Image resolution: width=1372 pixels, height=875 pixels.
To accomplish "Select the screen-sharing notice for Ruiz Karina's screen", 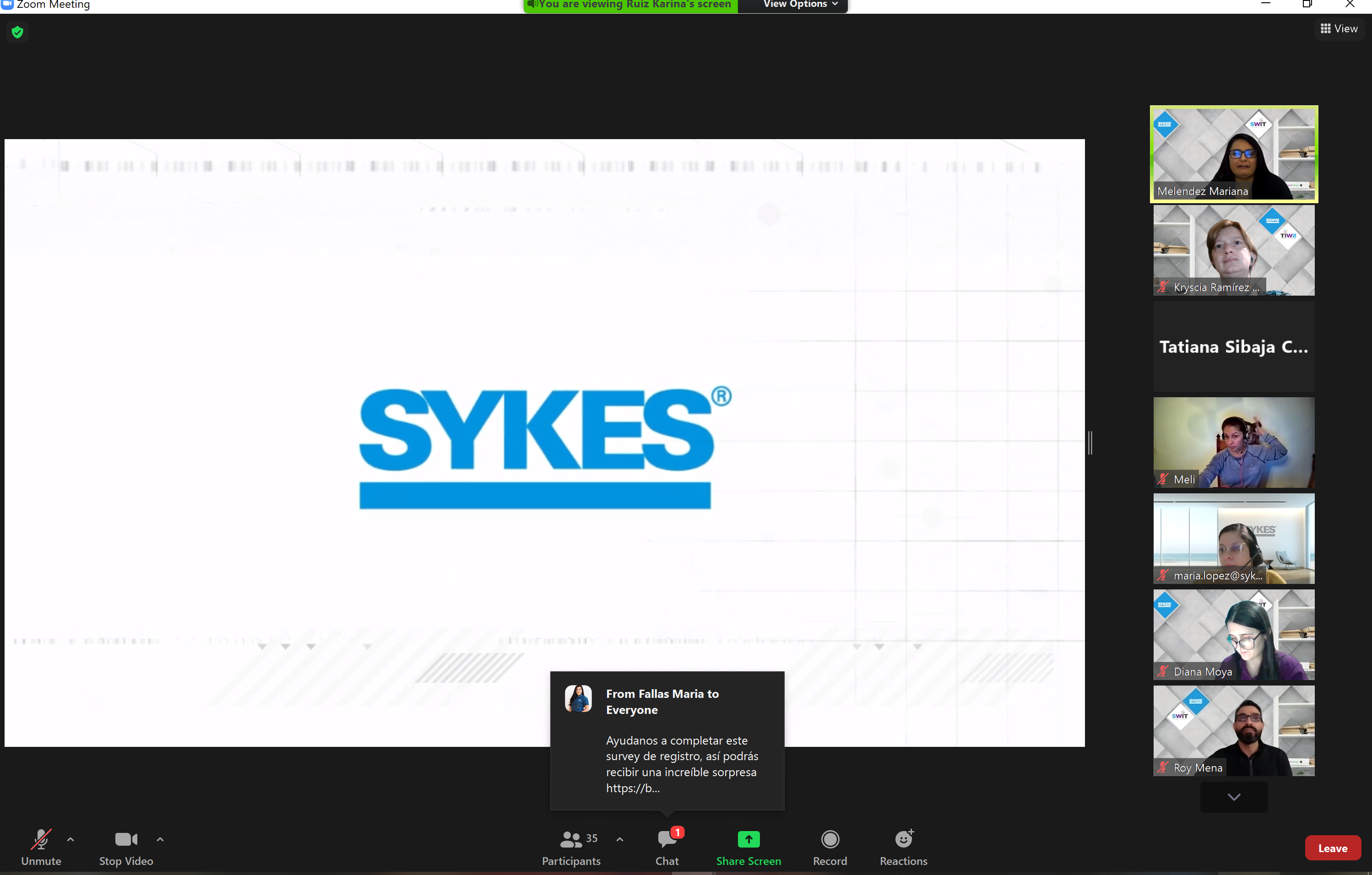I will pos(631,5).
